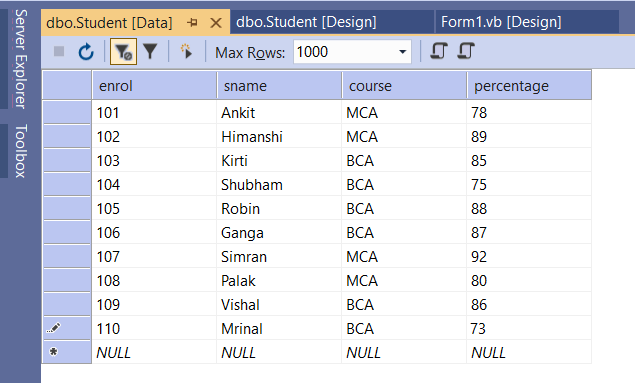This screenshot has height=383, width=635.
Task: Click the select-all corner cell of grid
Action: point(67,85)
